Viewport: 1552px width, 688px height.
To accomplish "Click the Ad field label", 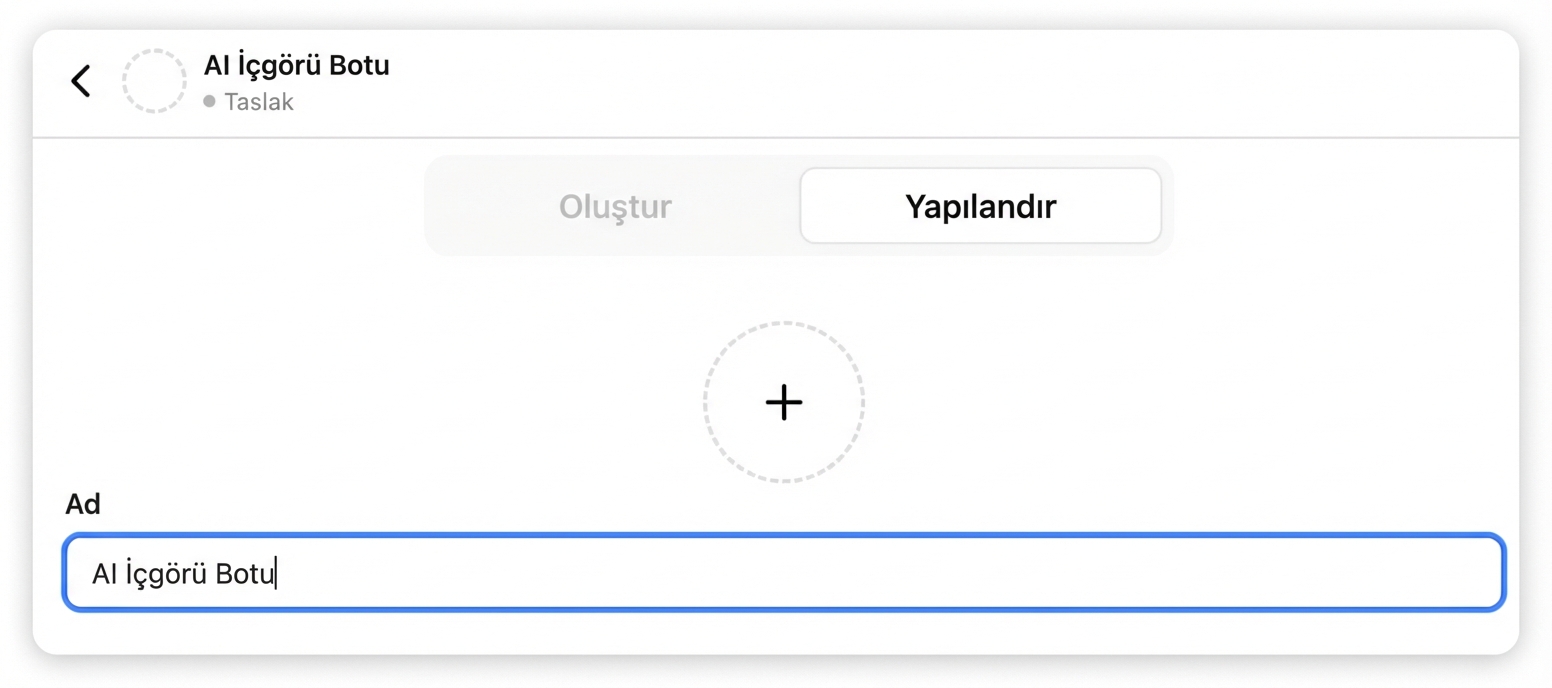I will [83, 504].
